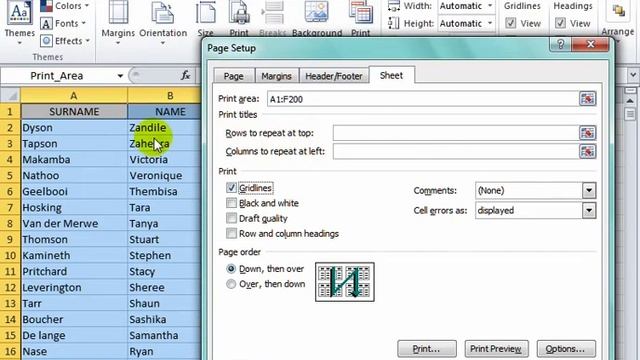Select cell containing Van der Merwe
This screenshot has width=640, height=360.
pyautogui.click(x=74, y=224)
